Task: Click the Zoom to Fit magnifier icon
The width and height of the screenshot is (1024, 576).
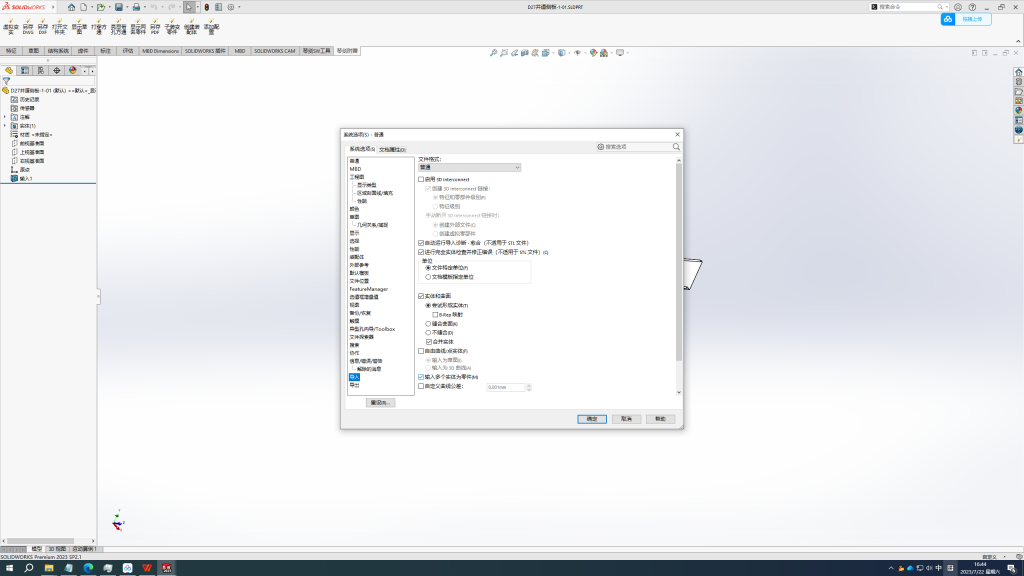Action: (493, 52)
